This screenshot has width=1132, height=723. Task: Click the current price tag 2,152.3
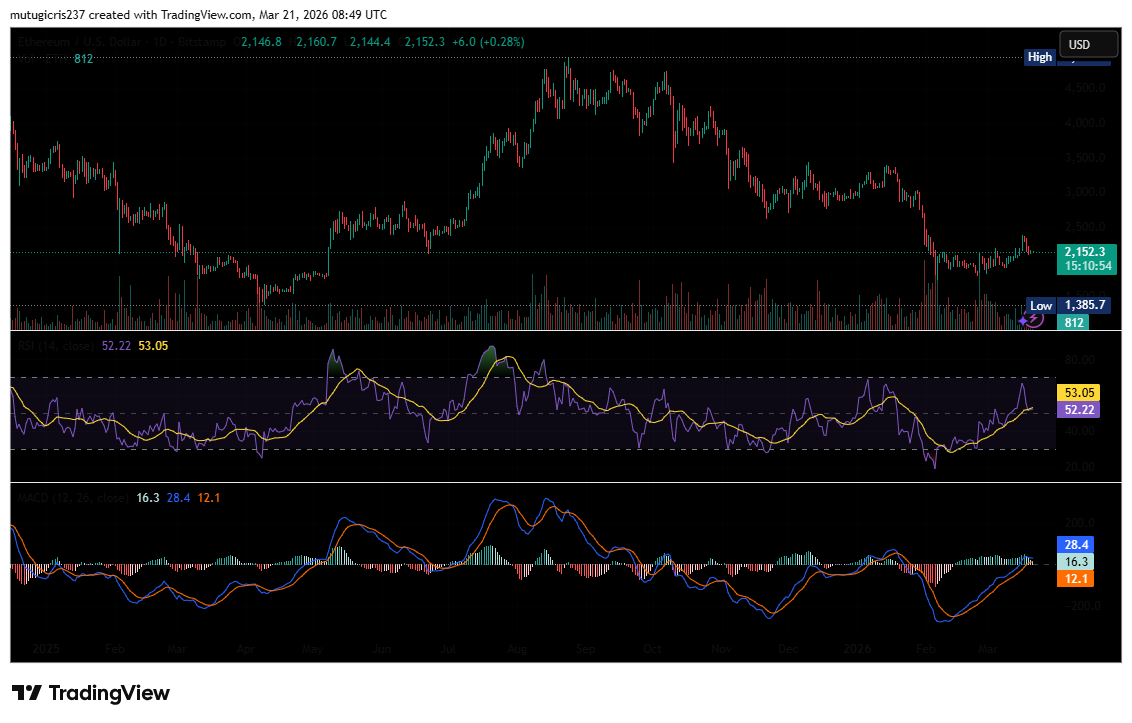tap(1087, 259)
